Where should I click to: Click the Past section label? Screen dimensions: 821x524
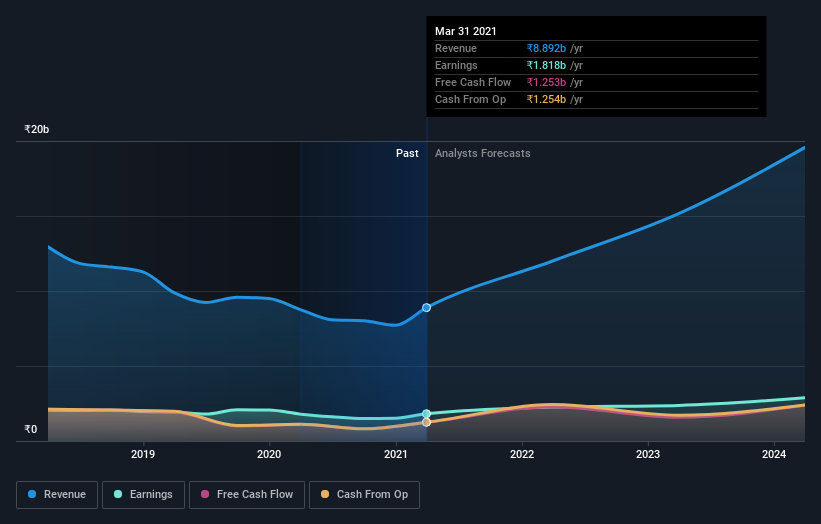(407, 153)
